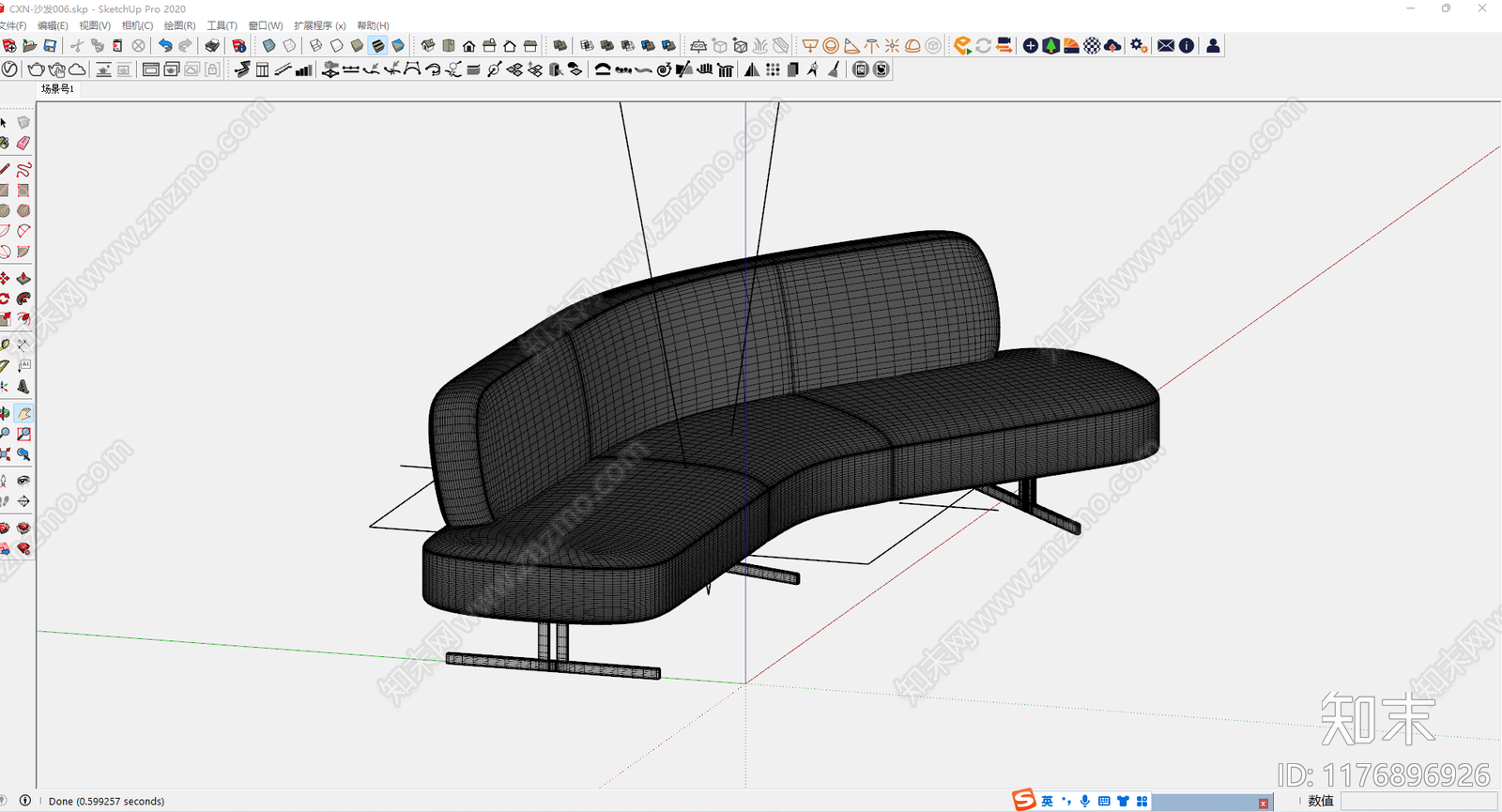Click the Cut scissors icon

tap(77, 45)
